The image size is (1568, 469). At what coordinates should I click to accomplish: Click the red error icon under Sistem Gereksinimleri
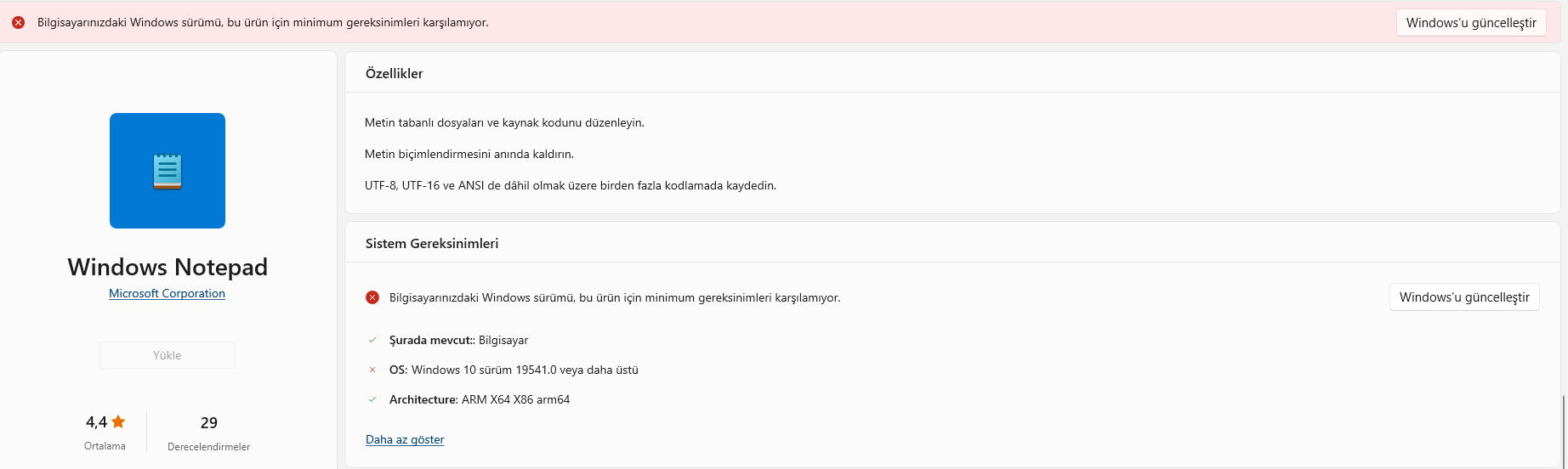pos(372,297)
